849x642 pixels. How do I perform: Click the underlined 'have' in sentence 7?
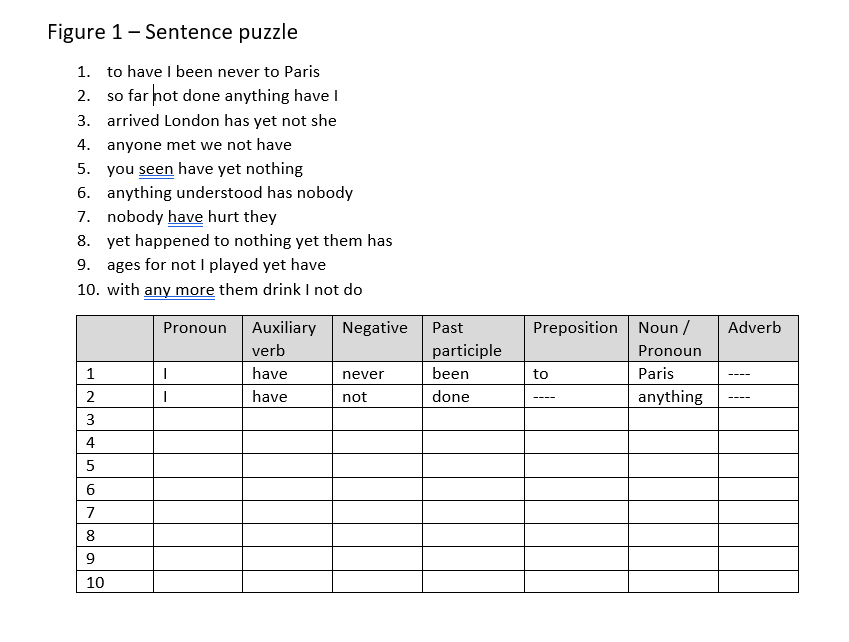click(185, 217)
